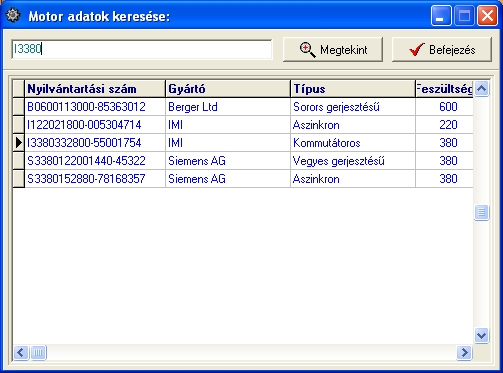Click the Feszültség column header
This screenshot has width=503, height=373.
pyautogui.click(x=444, y=89)
